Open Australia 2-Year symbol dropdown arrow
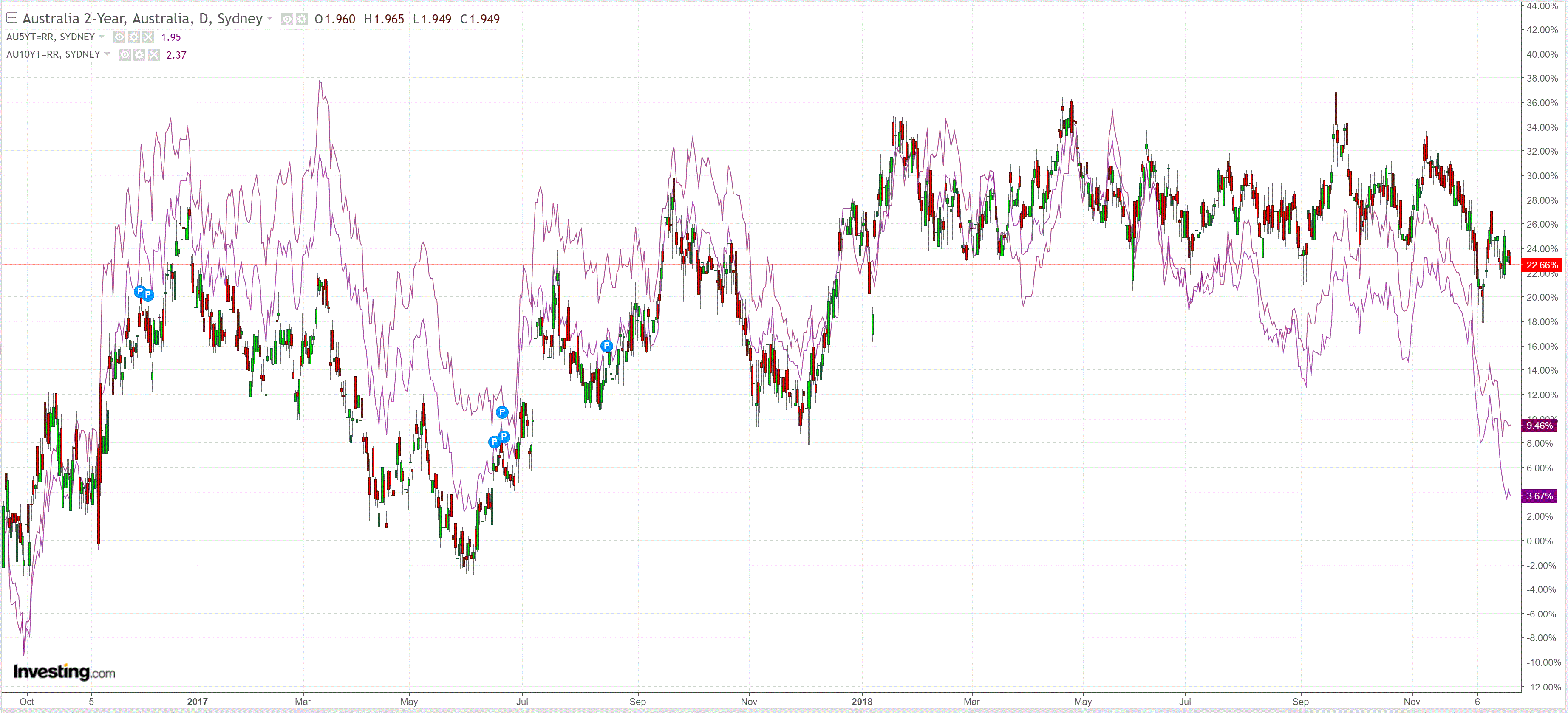The image size is (1568, 713). 270,19
